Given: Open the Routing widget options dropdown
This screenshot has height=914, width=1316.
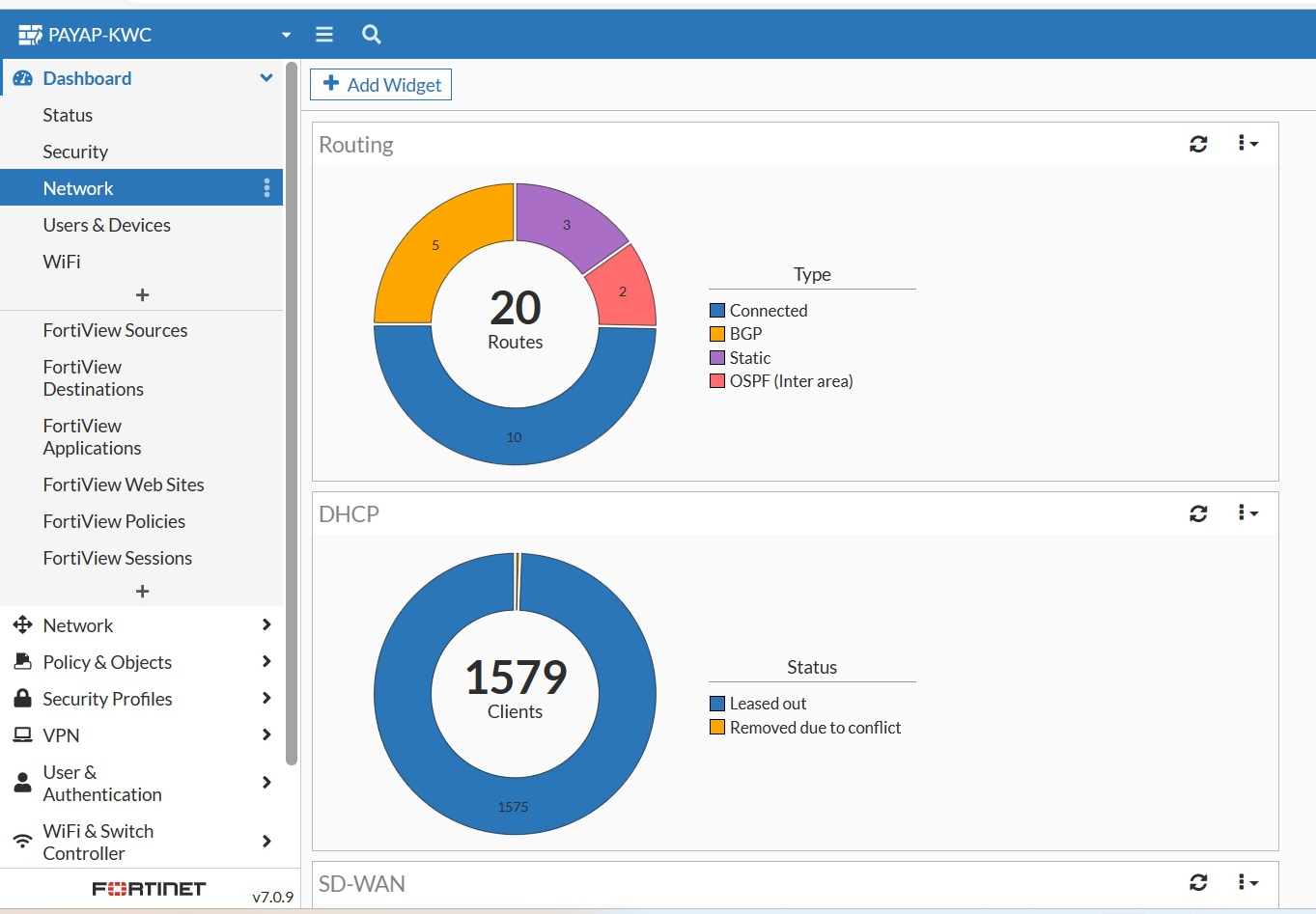Looking at the screenshot, I should pos(1247,144).
